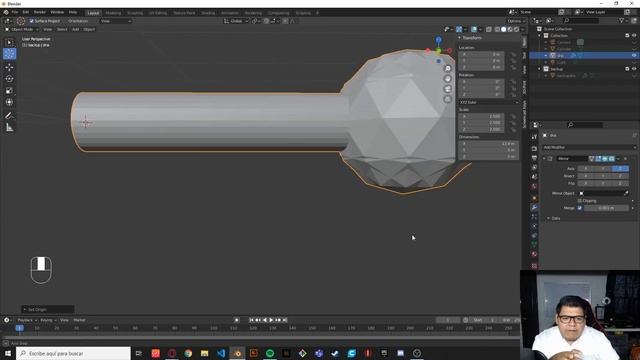640x360 pixels.
Task: Open the Output properties tab icon
Action: coord(534,158)
